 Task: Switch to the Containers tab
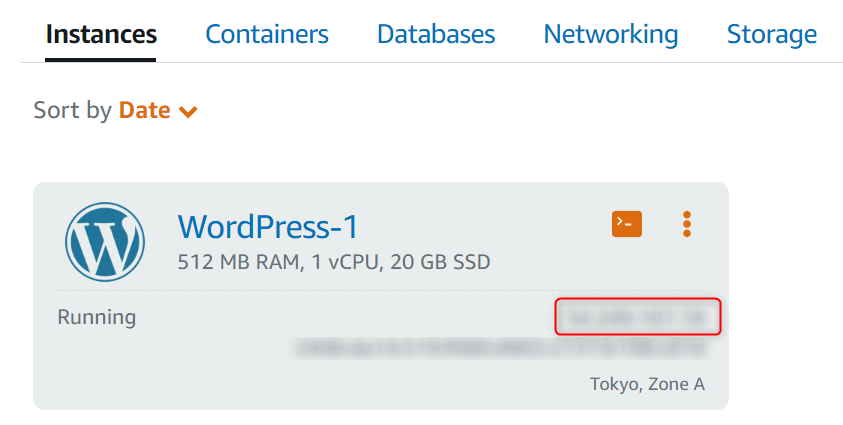267,34
